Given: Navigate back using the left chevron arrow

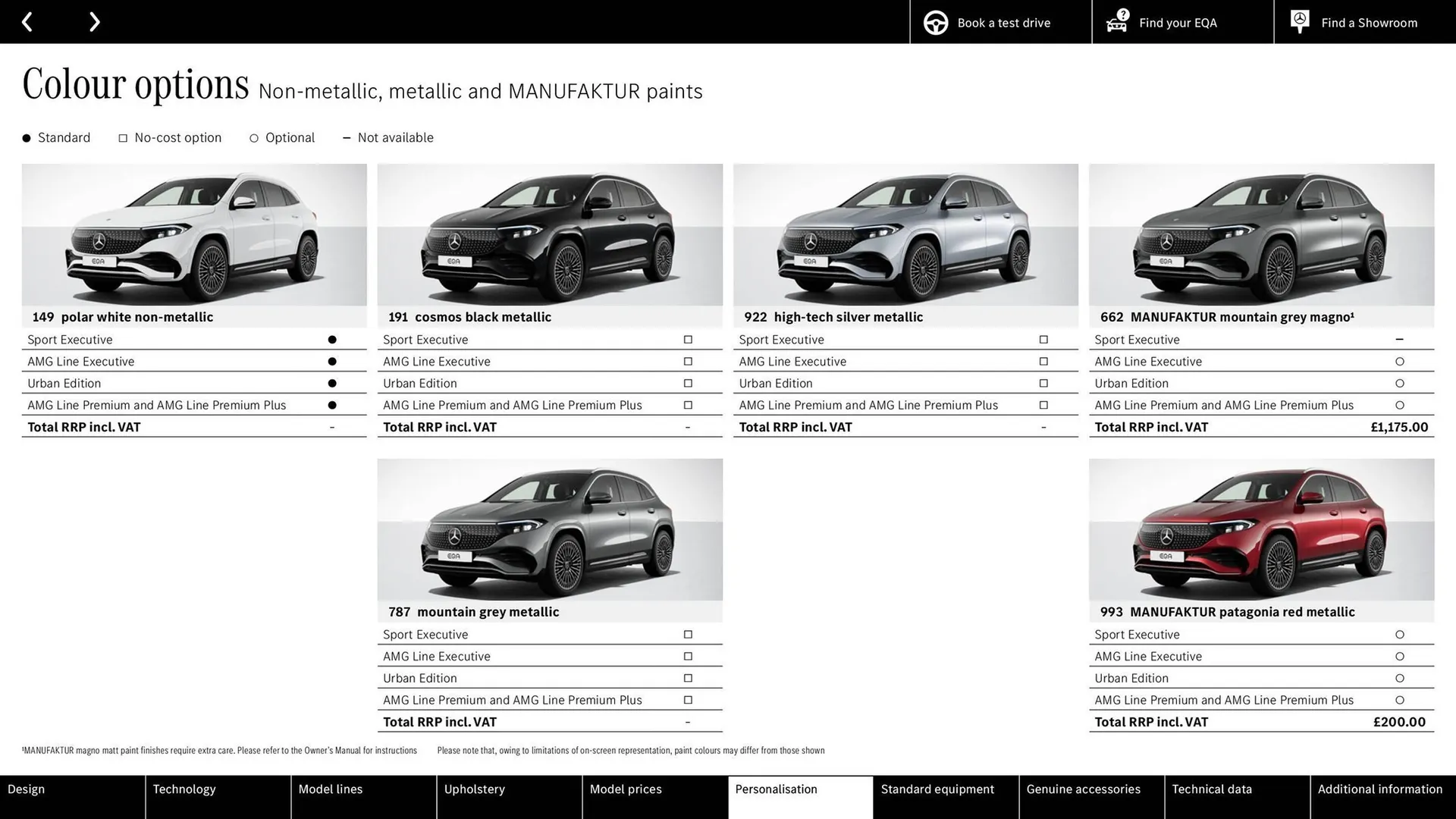Looking at the screenshot, I should coord(27,21).
